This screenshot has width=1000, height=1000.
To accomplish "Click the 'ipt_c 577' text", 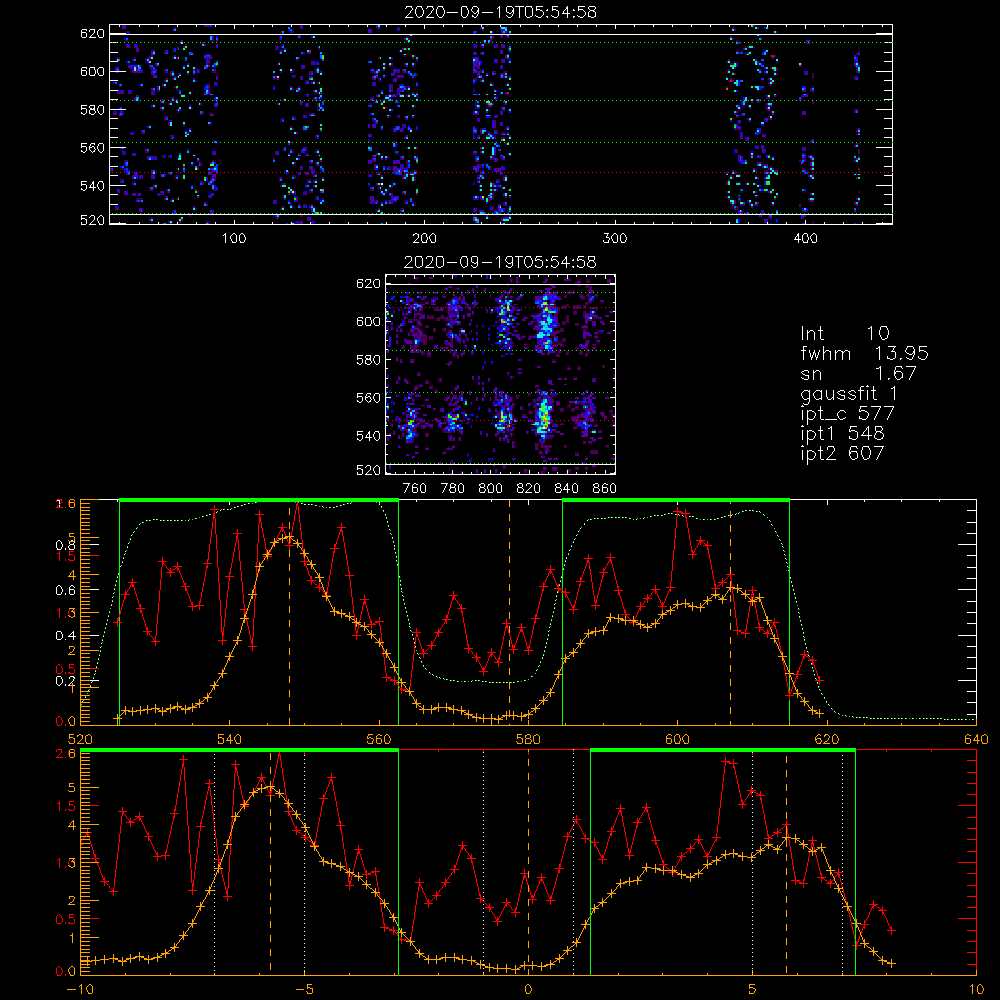I will point(848,414).
